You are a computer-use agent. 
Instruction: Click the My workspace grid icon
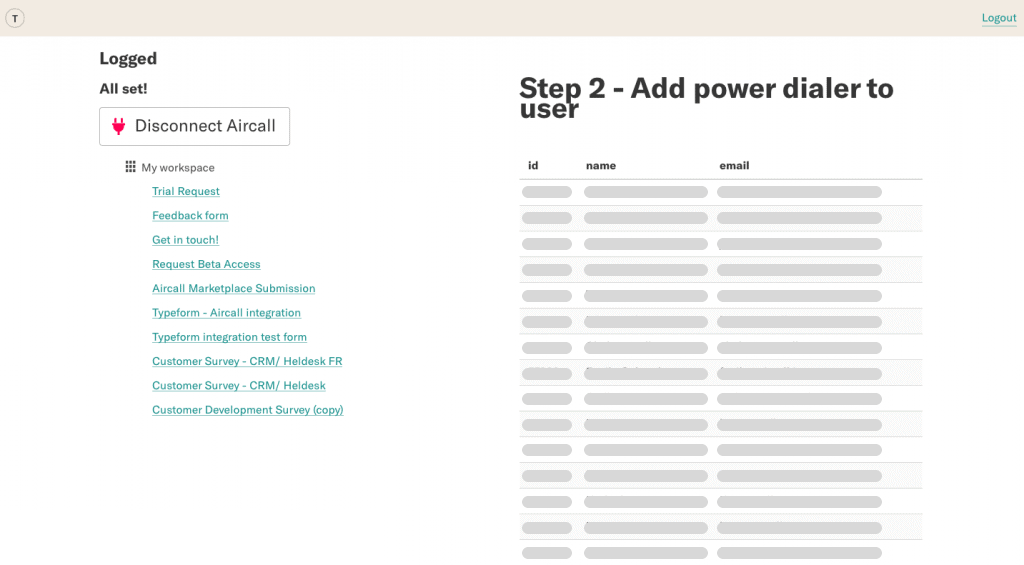130,167
